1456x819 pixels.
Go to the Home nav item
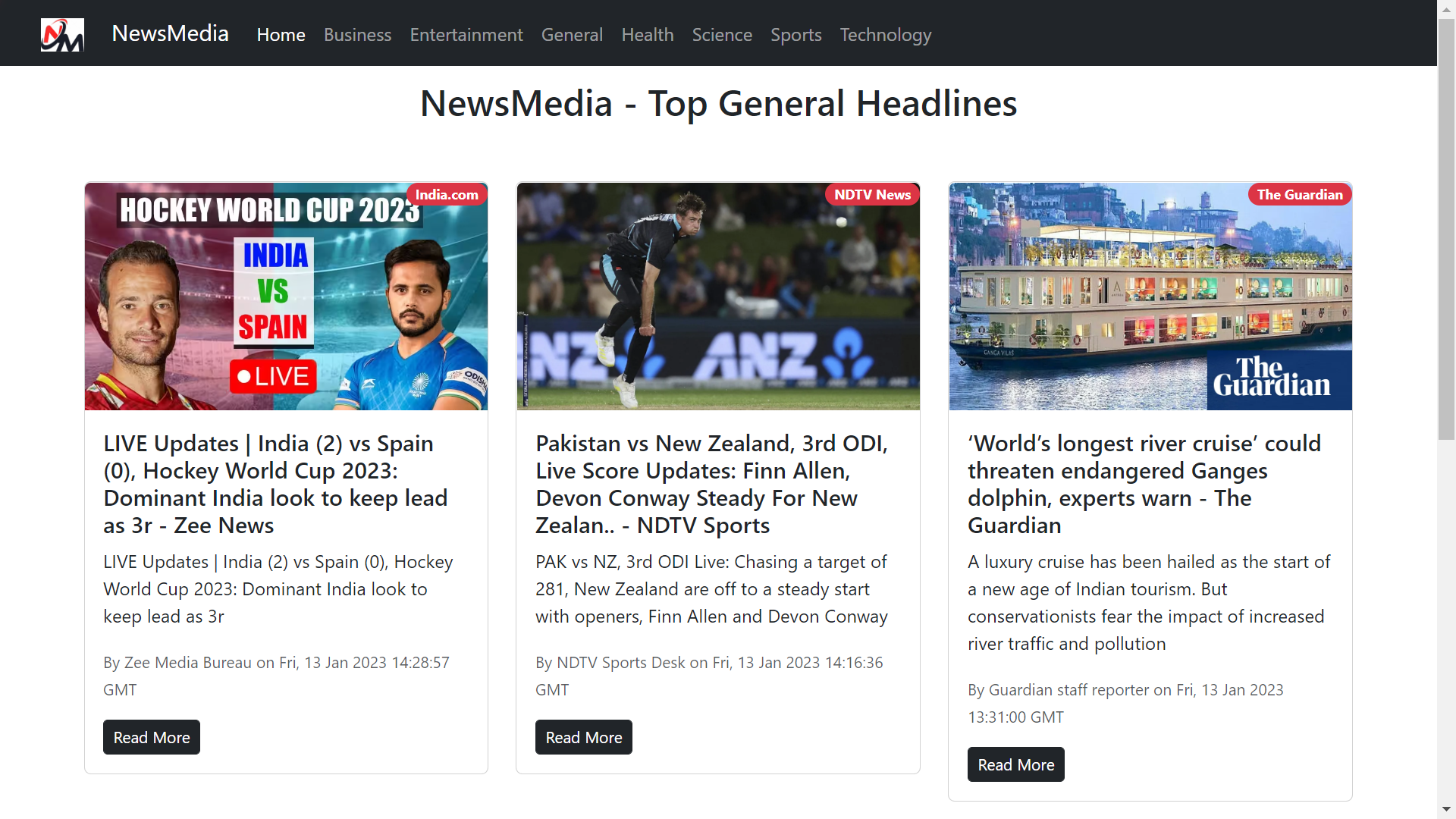click(281, 35)
